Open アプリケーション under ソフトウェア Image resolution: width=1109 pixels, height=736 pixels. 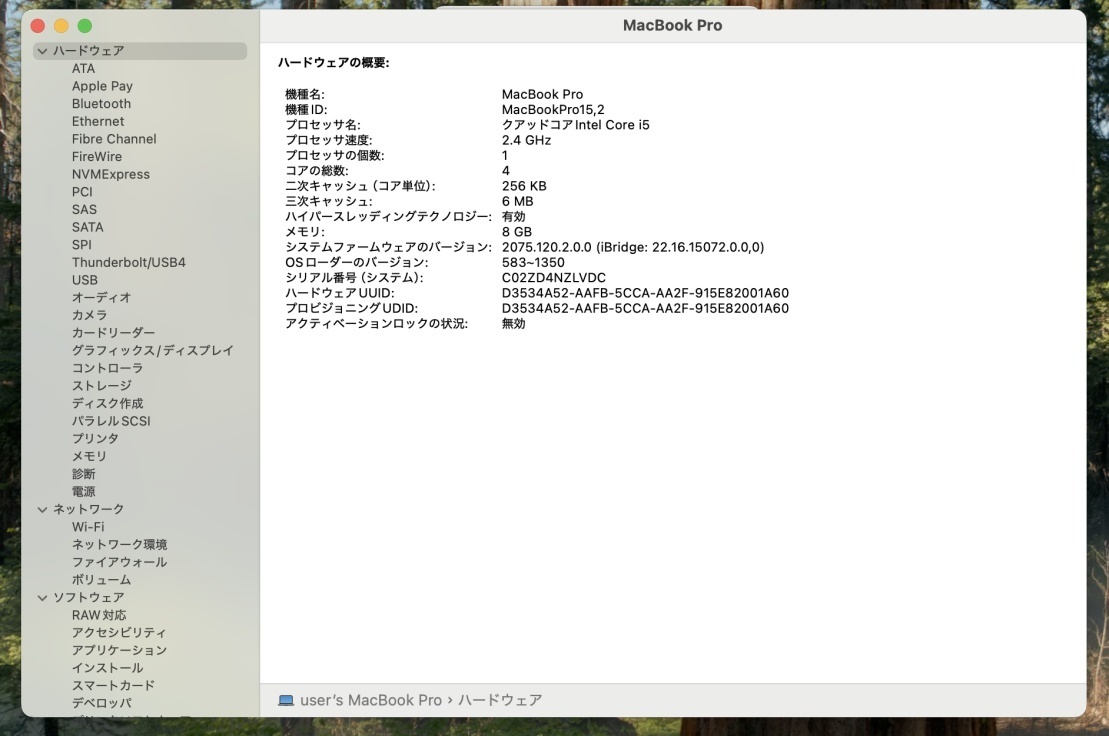point(117,650)
